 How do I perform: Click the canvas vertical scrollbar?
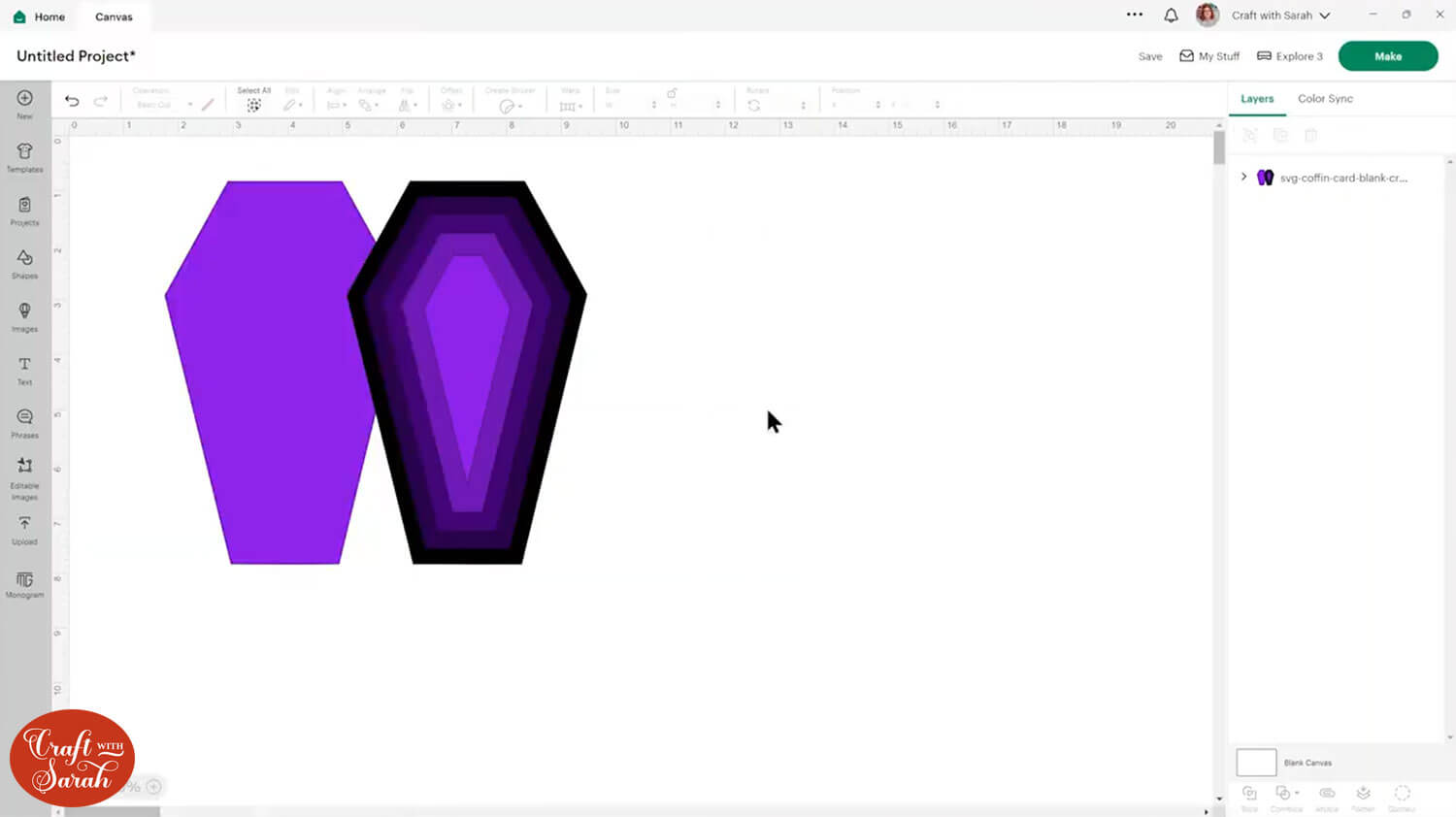(x=1219, y=147)
